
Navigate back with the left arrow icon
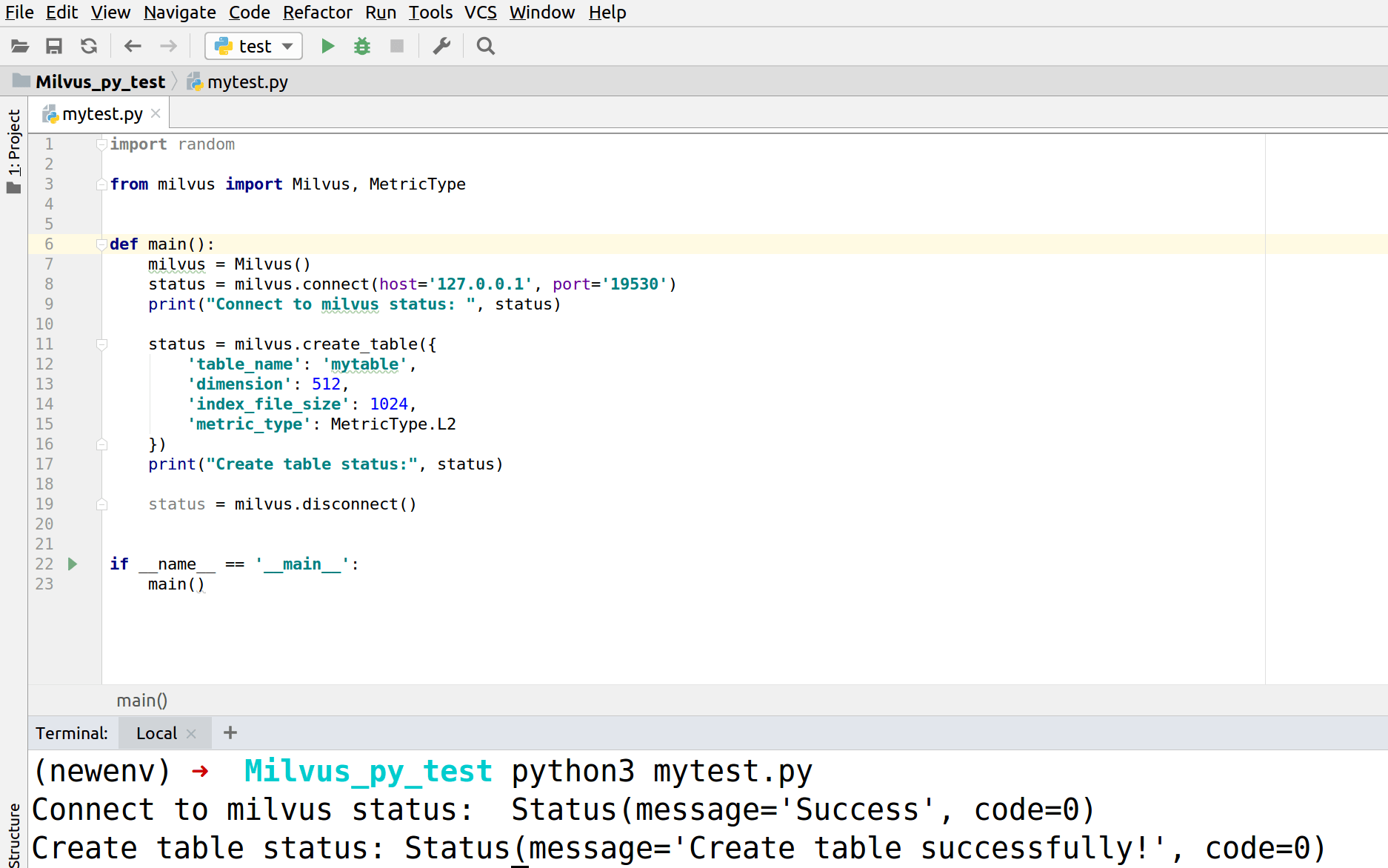tap(133, 47)
